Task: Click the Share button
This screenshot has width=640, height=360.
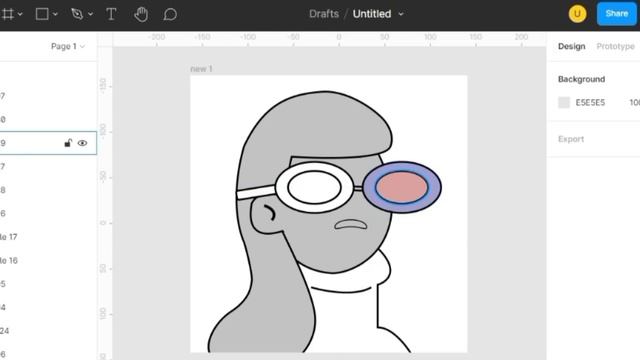Action: [x=616, y=14]
